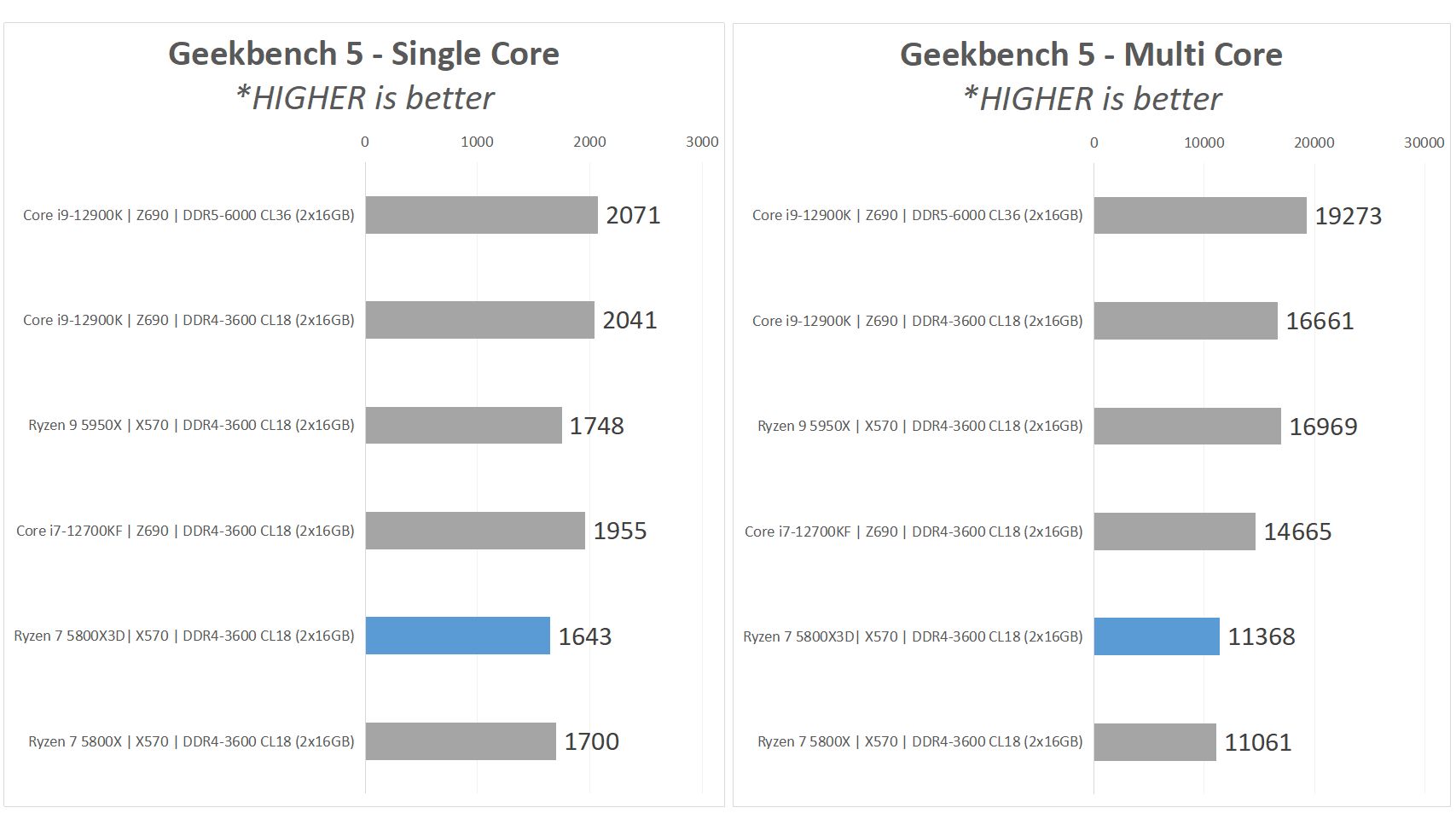Select the 11368 data label

pos(1261,636)
